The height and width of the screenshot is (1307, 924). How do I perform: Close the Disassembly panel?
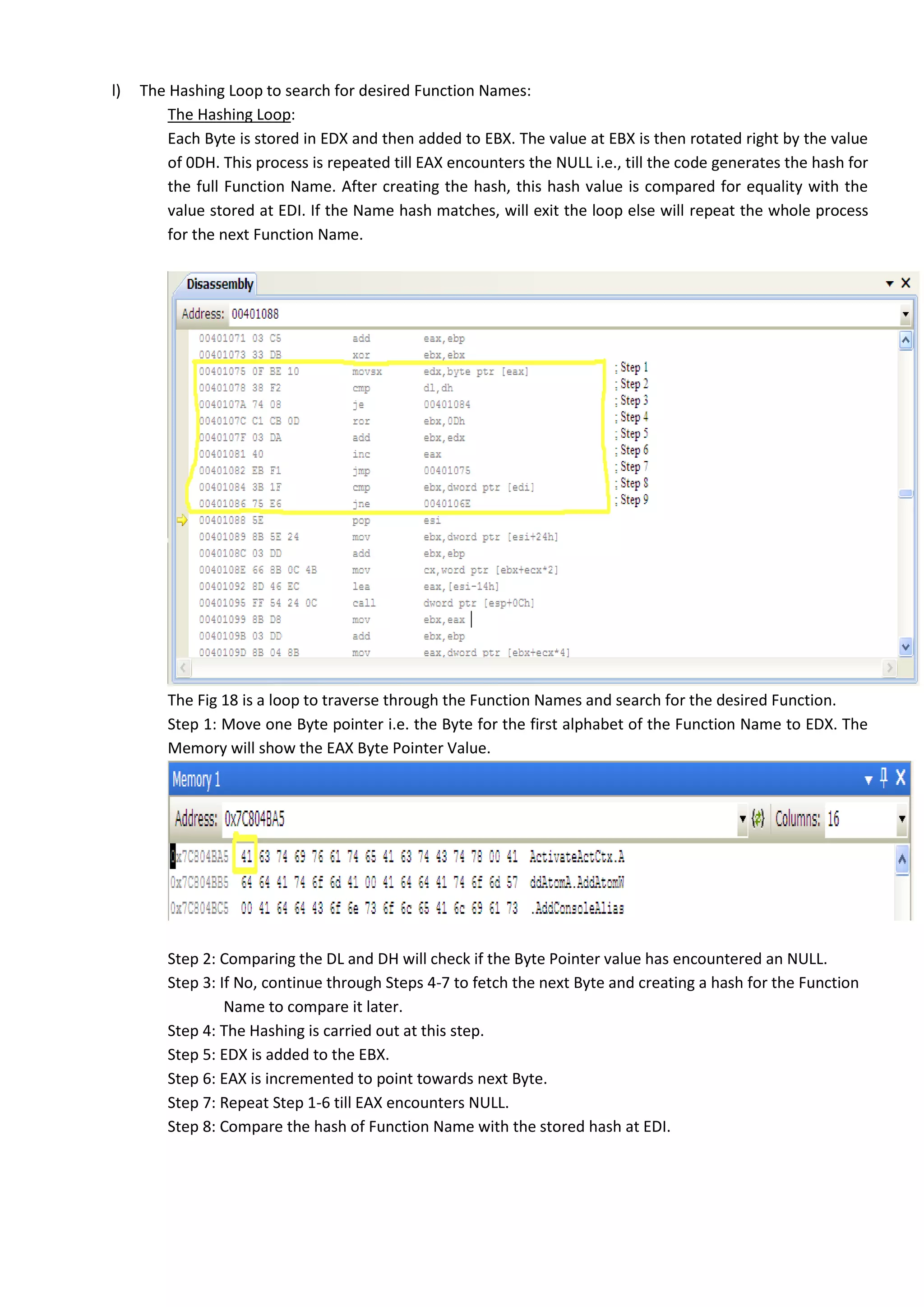(906, 283)
